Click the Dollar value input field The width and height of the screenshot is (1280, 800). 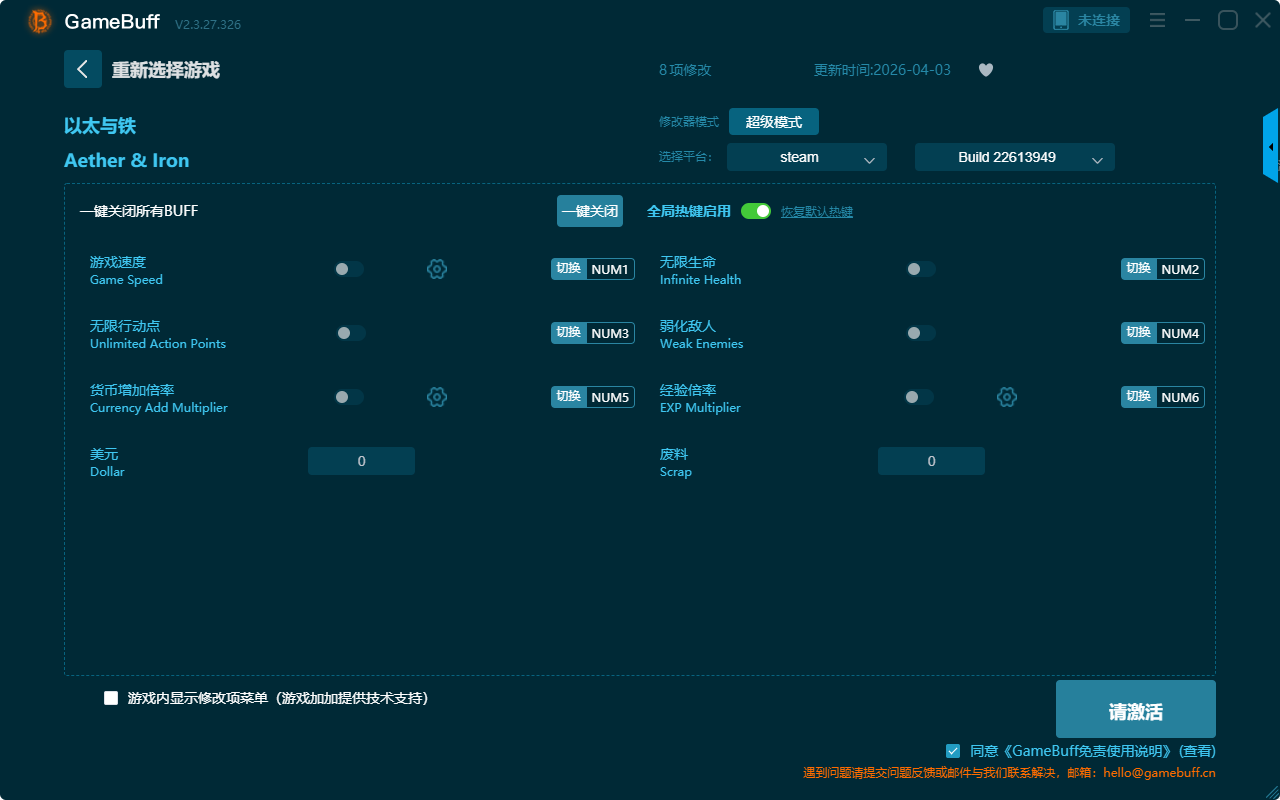point(361,461)
